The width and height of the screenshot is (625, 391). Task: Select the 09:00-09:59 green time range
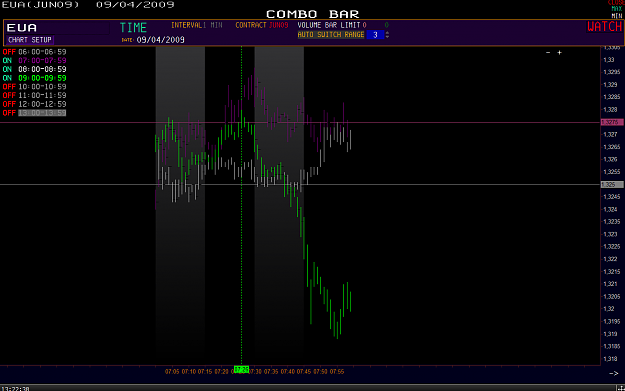pyautogui.click(x=42, y=78)
